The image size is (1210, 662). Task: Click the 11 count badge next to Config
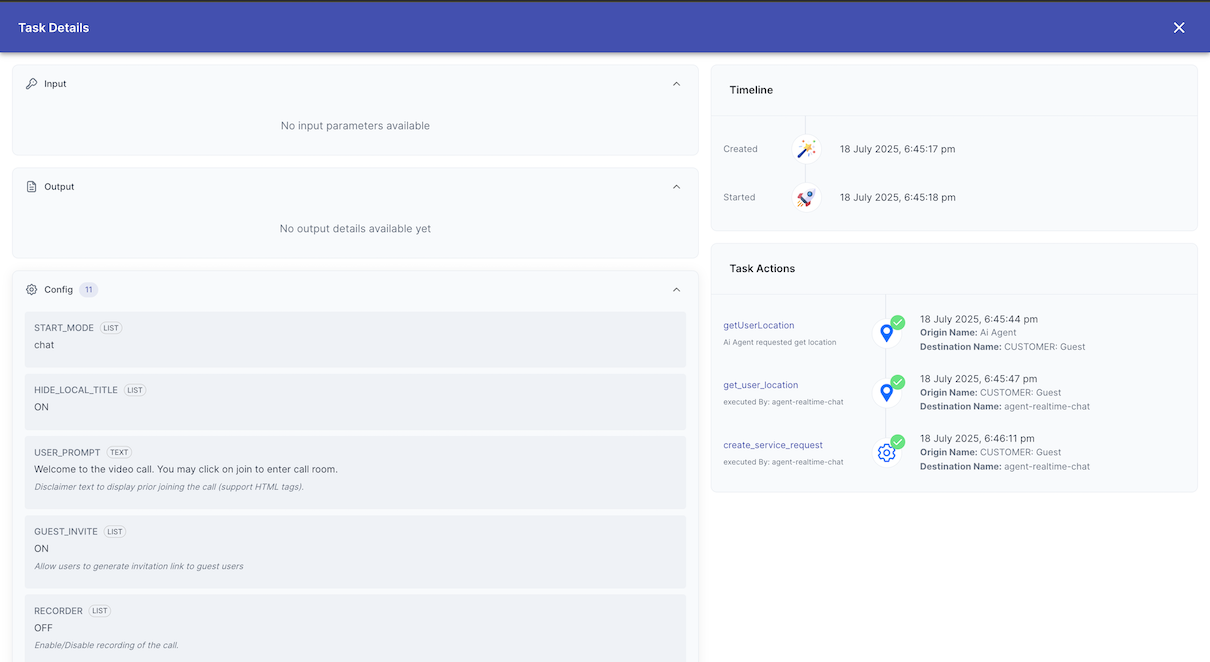pyautogui.click(x=88, y=289)
